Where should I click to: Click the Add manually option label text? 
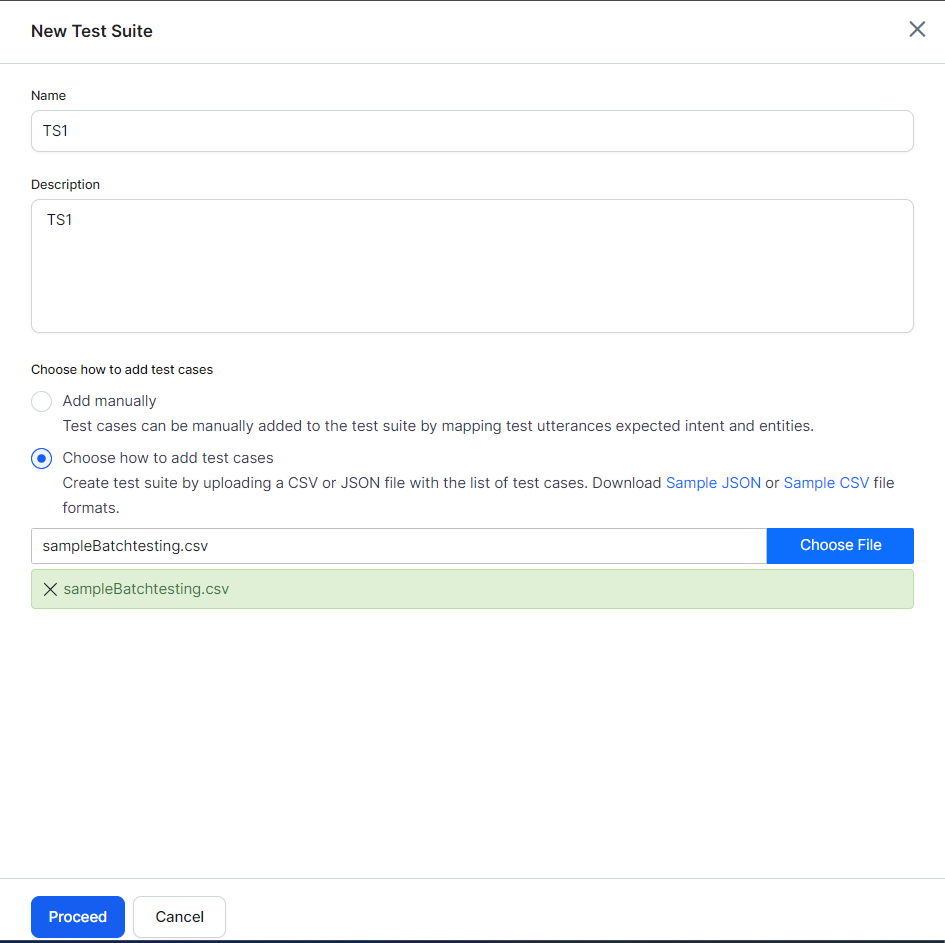point(109,401)
